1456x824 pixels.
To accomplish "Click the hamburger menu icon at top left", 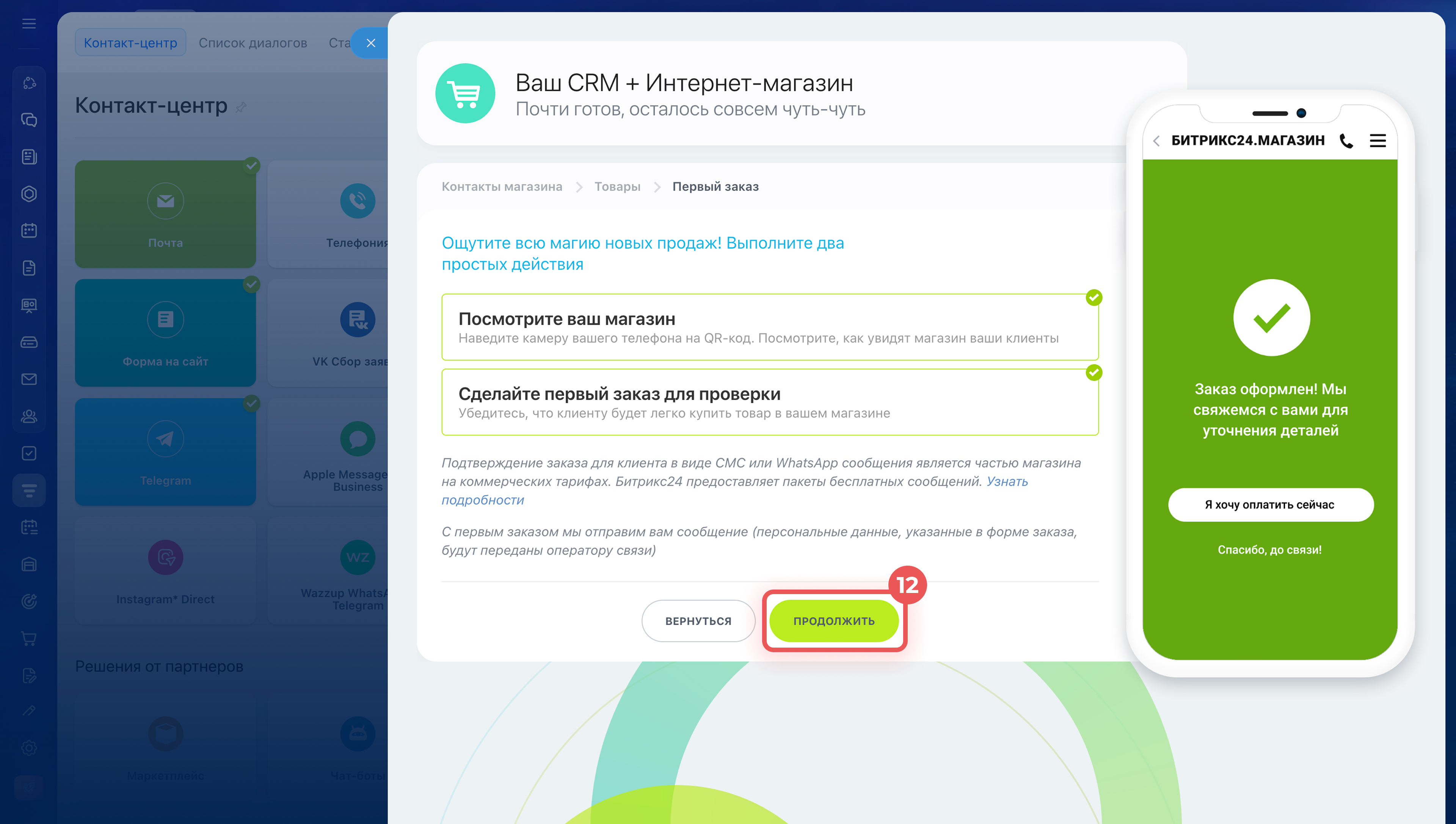I will pyautogui.click(x=29, y=24).
